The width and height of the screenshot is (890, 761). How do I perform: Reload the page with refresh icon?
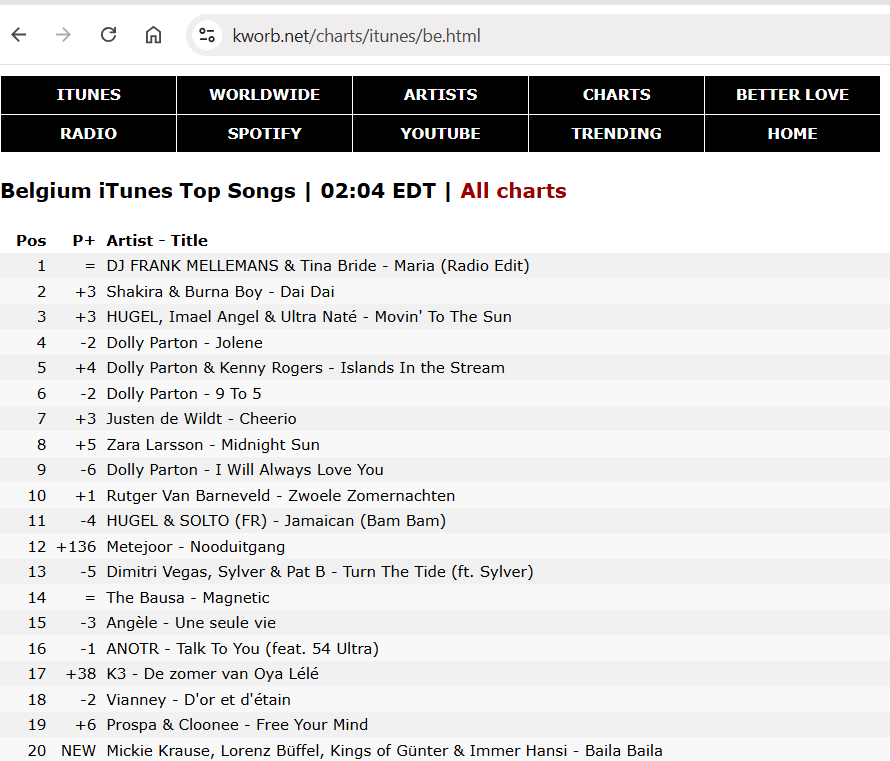click(108, 35)
